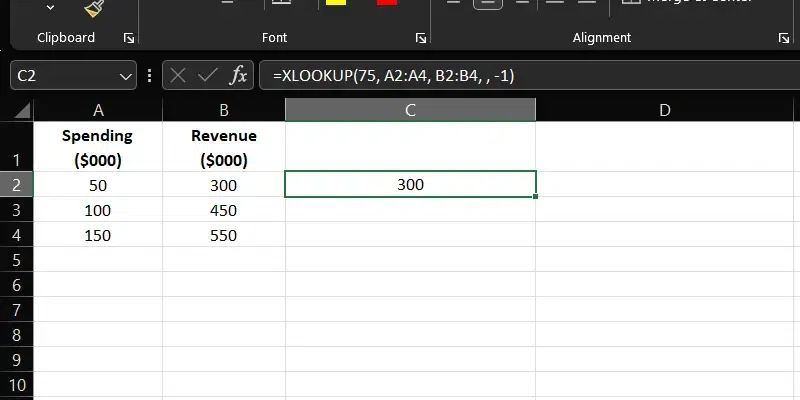Select row 8 header
Viewport: 800px width, 400px height.
16,334
